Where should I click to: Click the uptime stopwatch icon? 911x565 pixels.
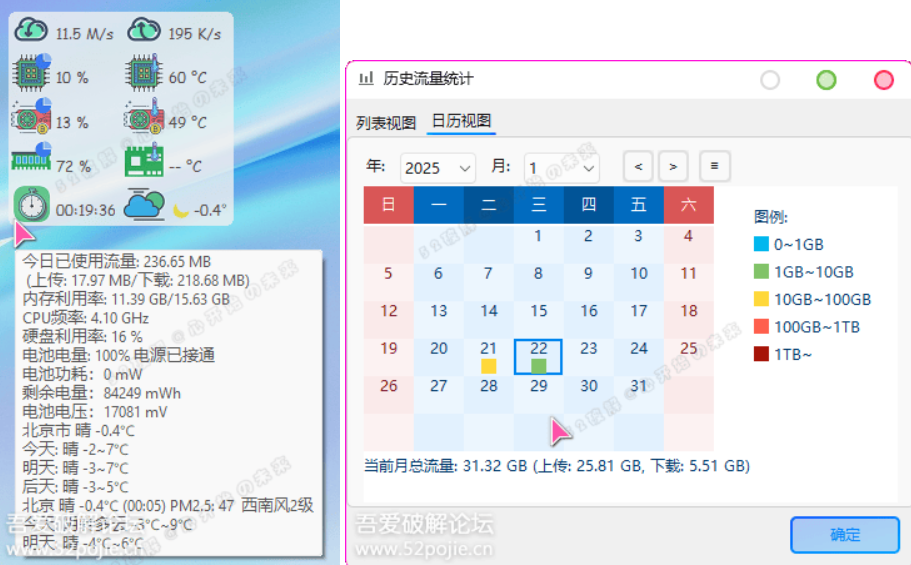(31, 204)
